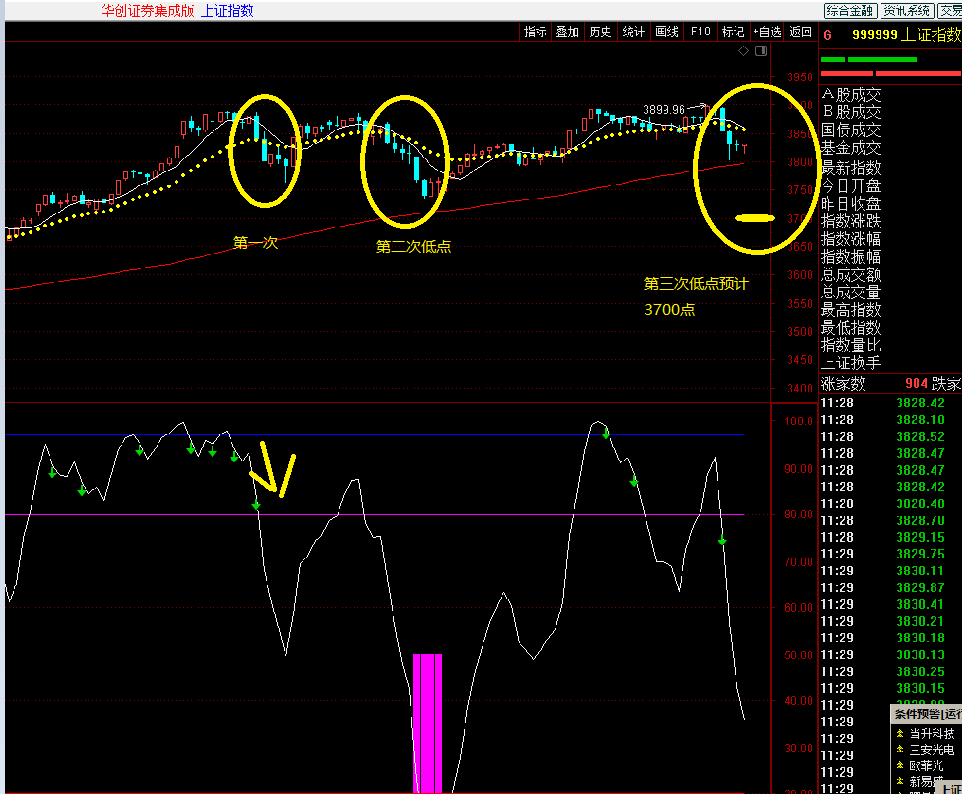The width and height of the screenshot is (962, 794).
Task: Click the alert arrow icon beside 三安光电
Action: click(x=900, y=749)
